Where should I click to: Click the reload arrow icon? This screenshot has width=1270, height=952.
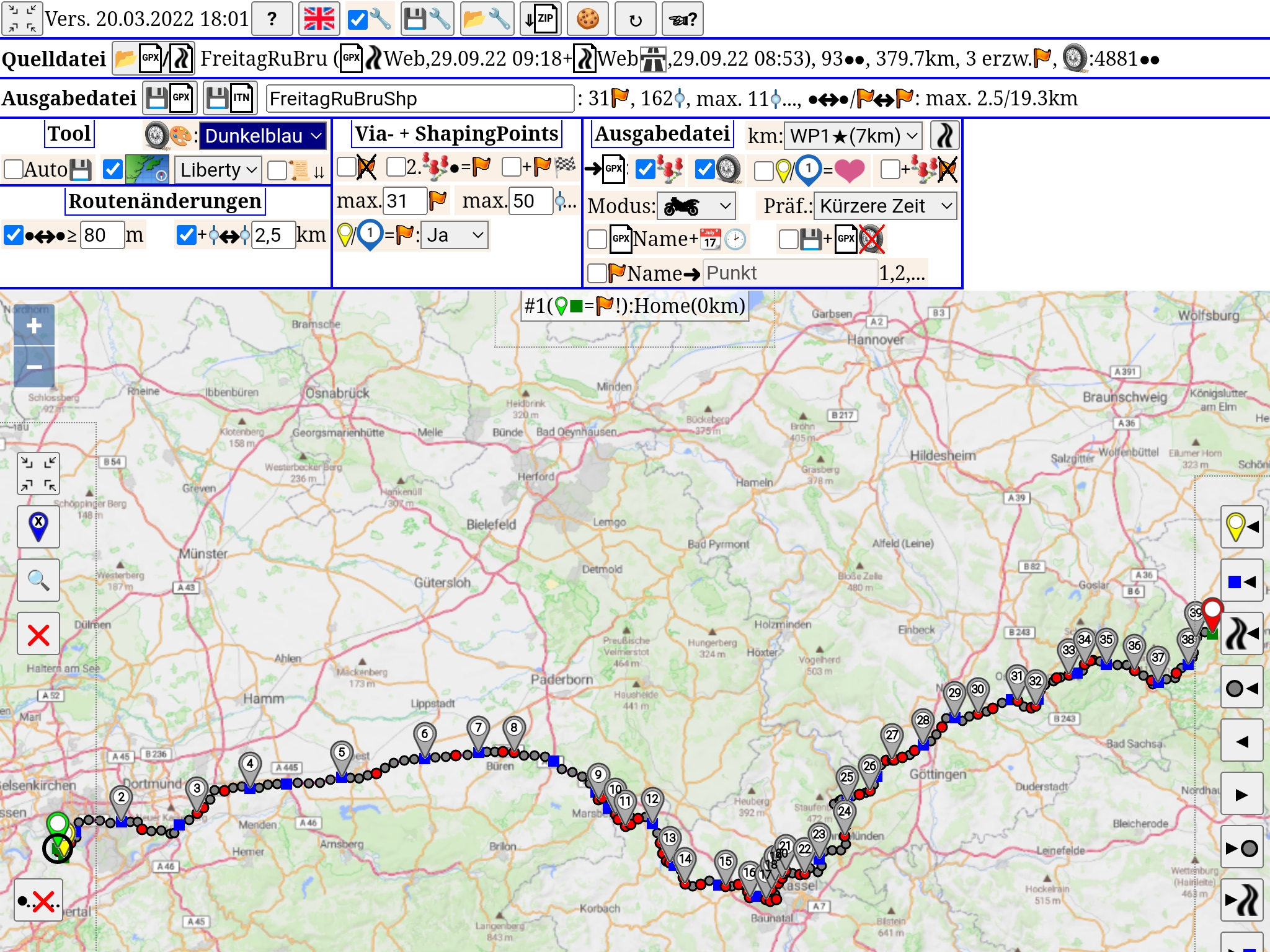tap(635, 20)
